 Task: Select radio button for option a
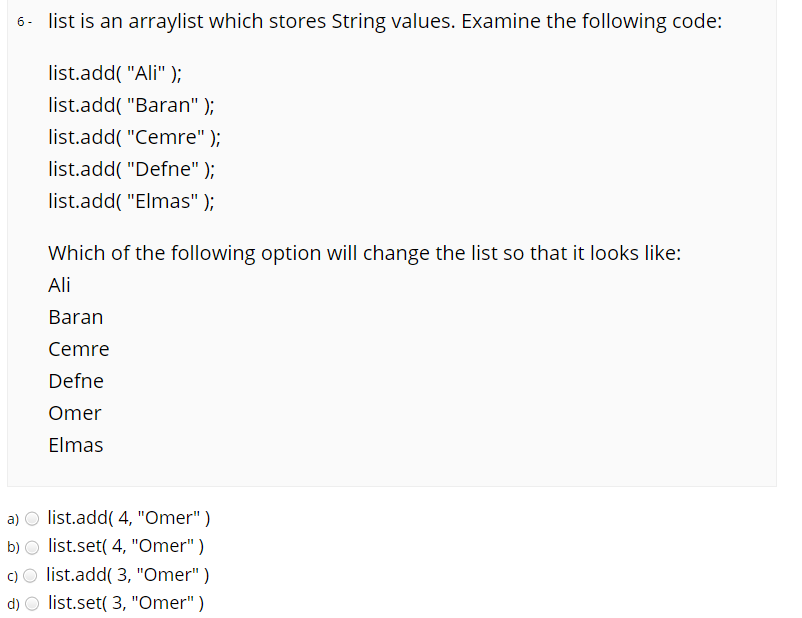(x=32, y=519)
